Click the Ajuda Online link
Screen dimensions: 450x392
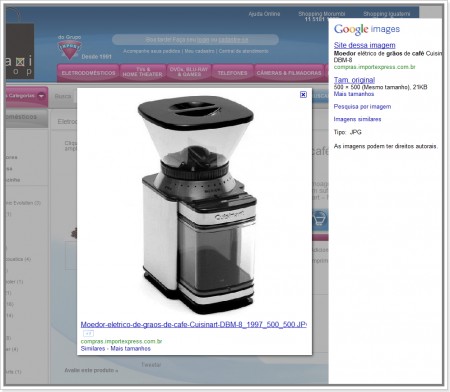pos(264,14)
